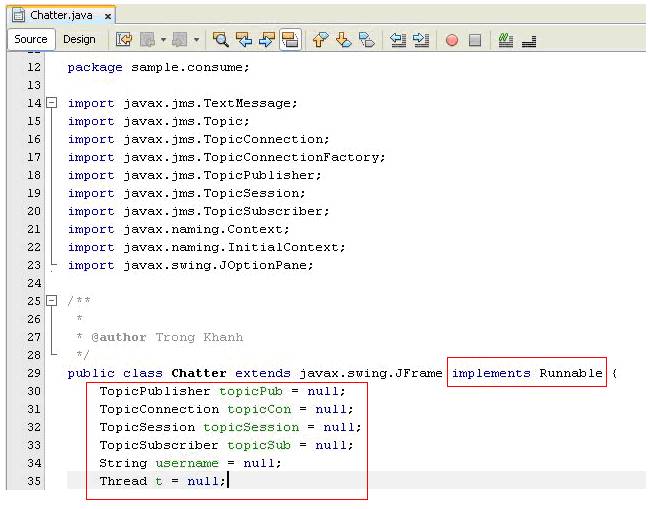Screen dimensions: 651x509
Task: Open the Forward history dropdown arrow
Action: [196, 40]
